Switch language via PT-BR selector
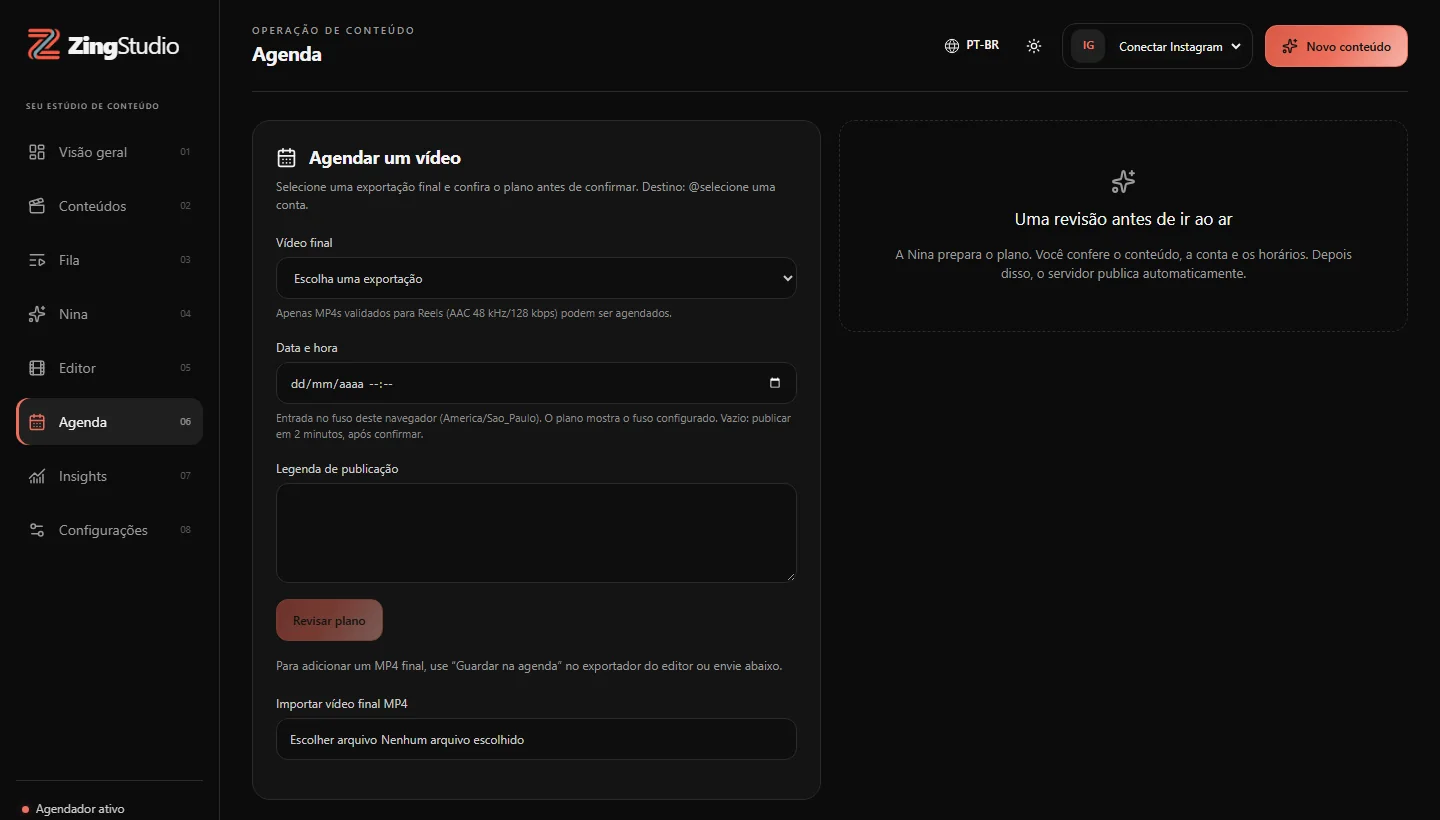The image size is (1440, 820). [972, 46]
